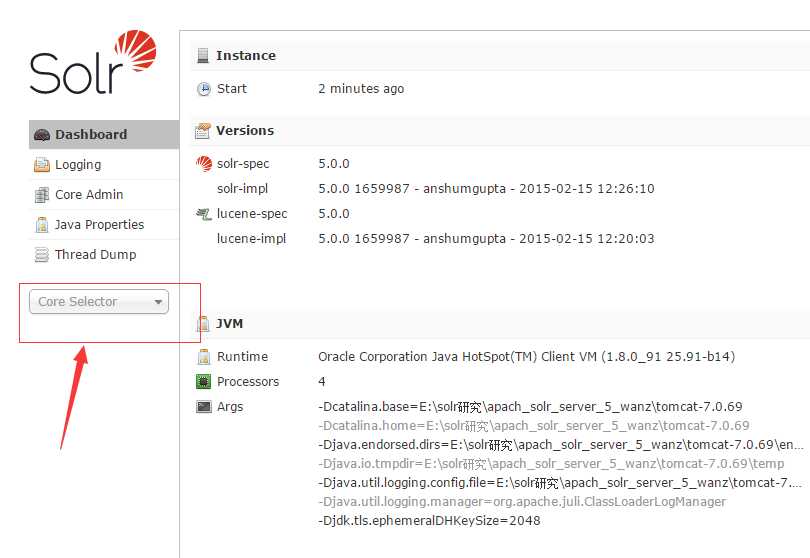
Task: Select the '2 minutes ago' start value
Action: click(x=361, y=89)
